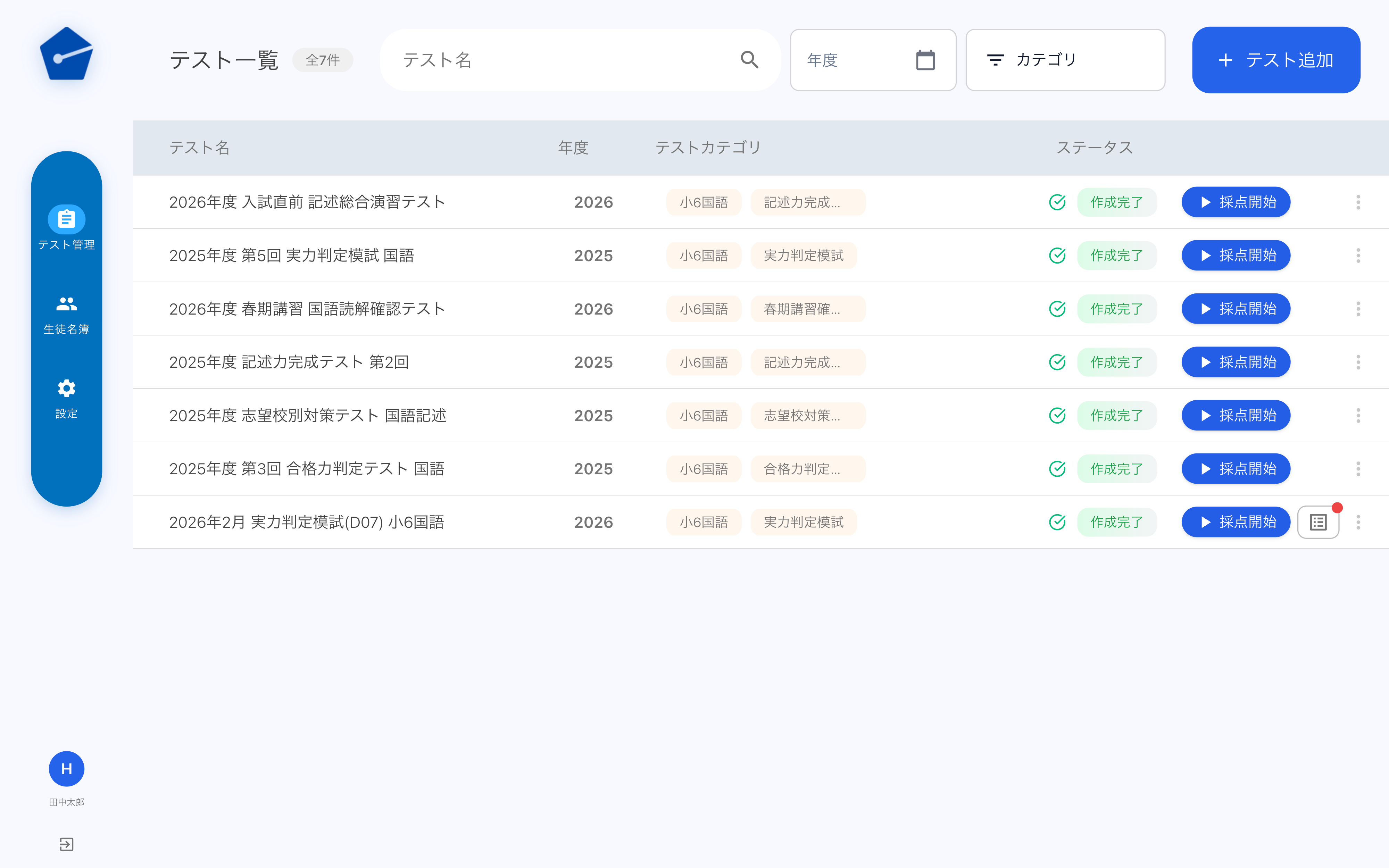
Task: Check the status icon on 2026年2月 実力判定模試 row
Action: [1058, 522]
